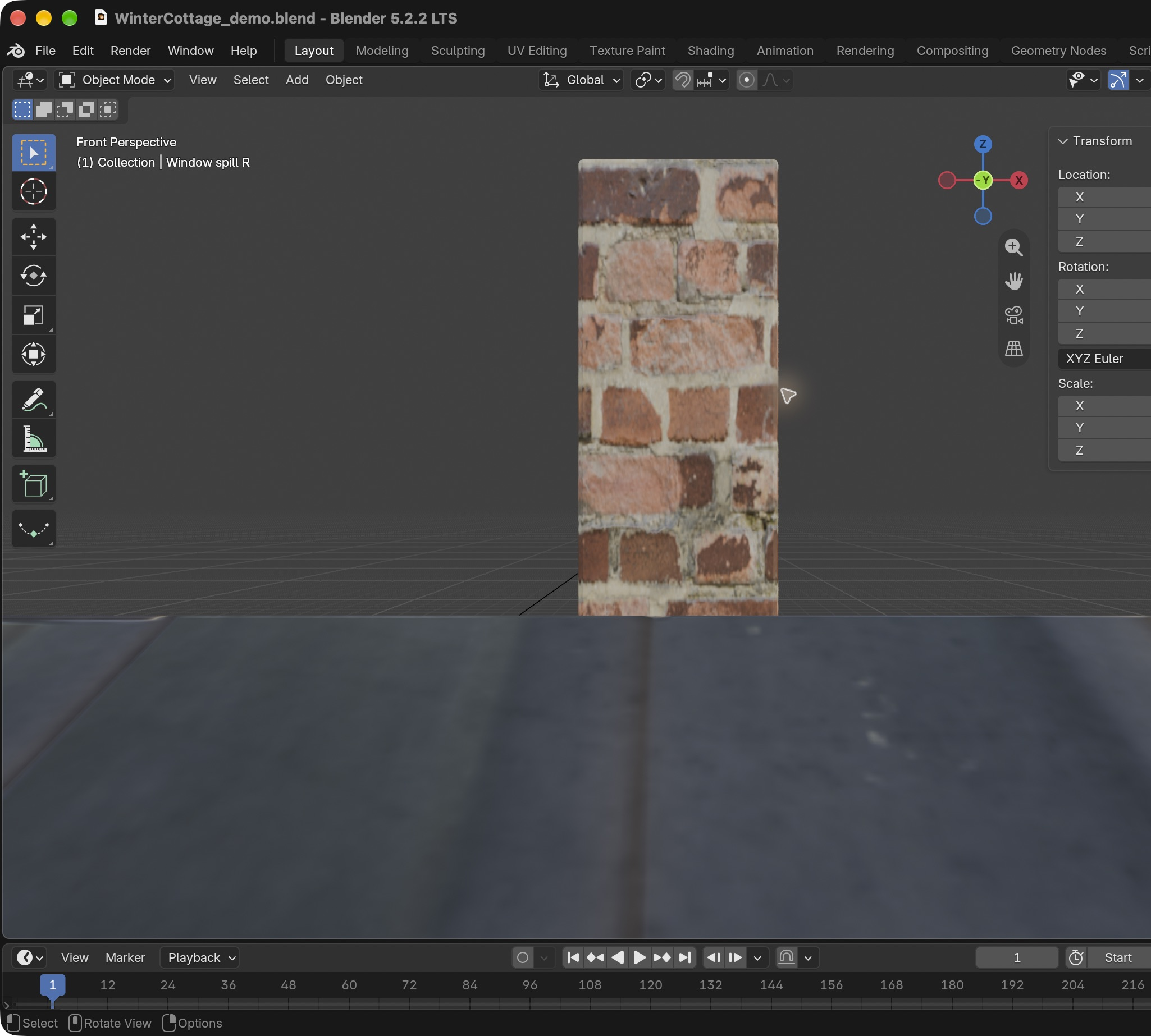
Task: Select the Transform tool
Action: click(x=34, y=354)
